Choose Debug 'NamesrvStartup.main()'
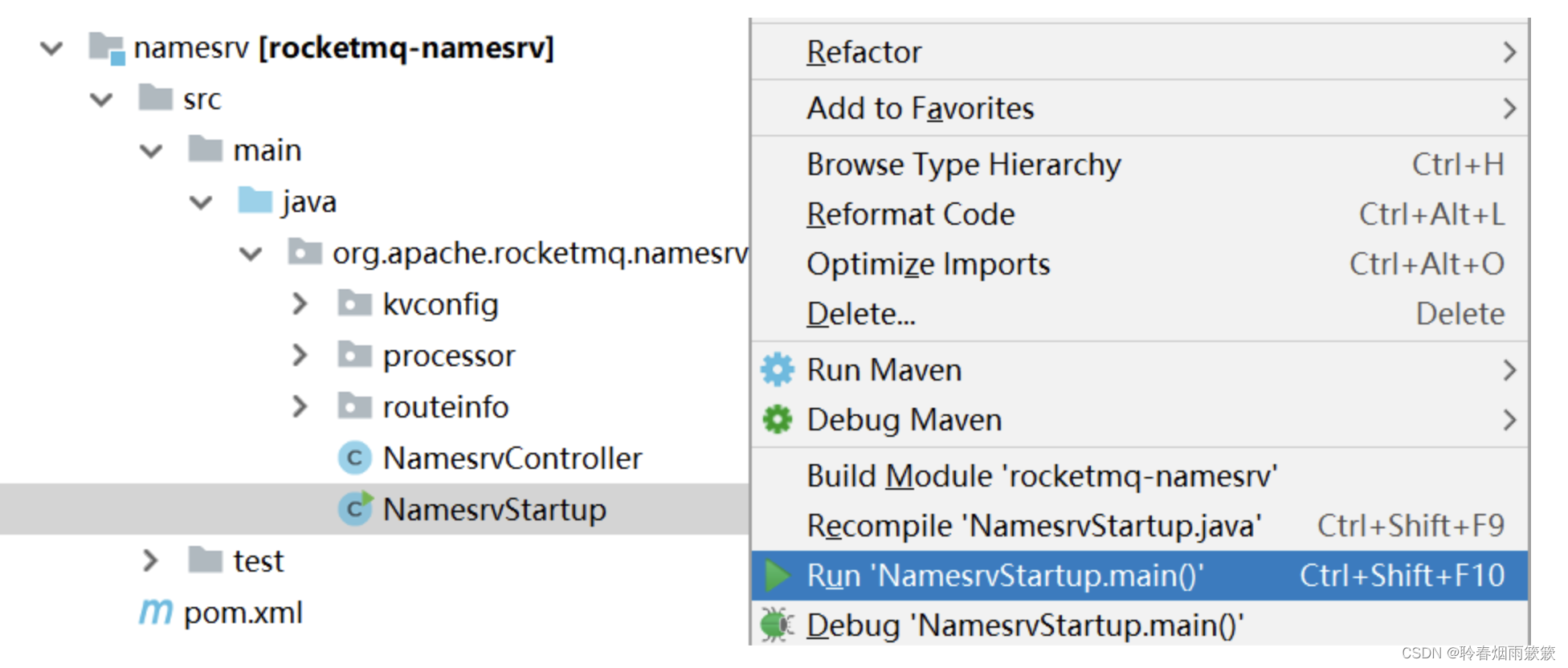Screen dimensions: 1568x668 click(x=1139, y=625)
